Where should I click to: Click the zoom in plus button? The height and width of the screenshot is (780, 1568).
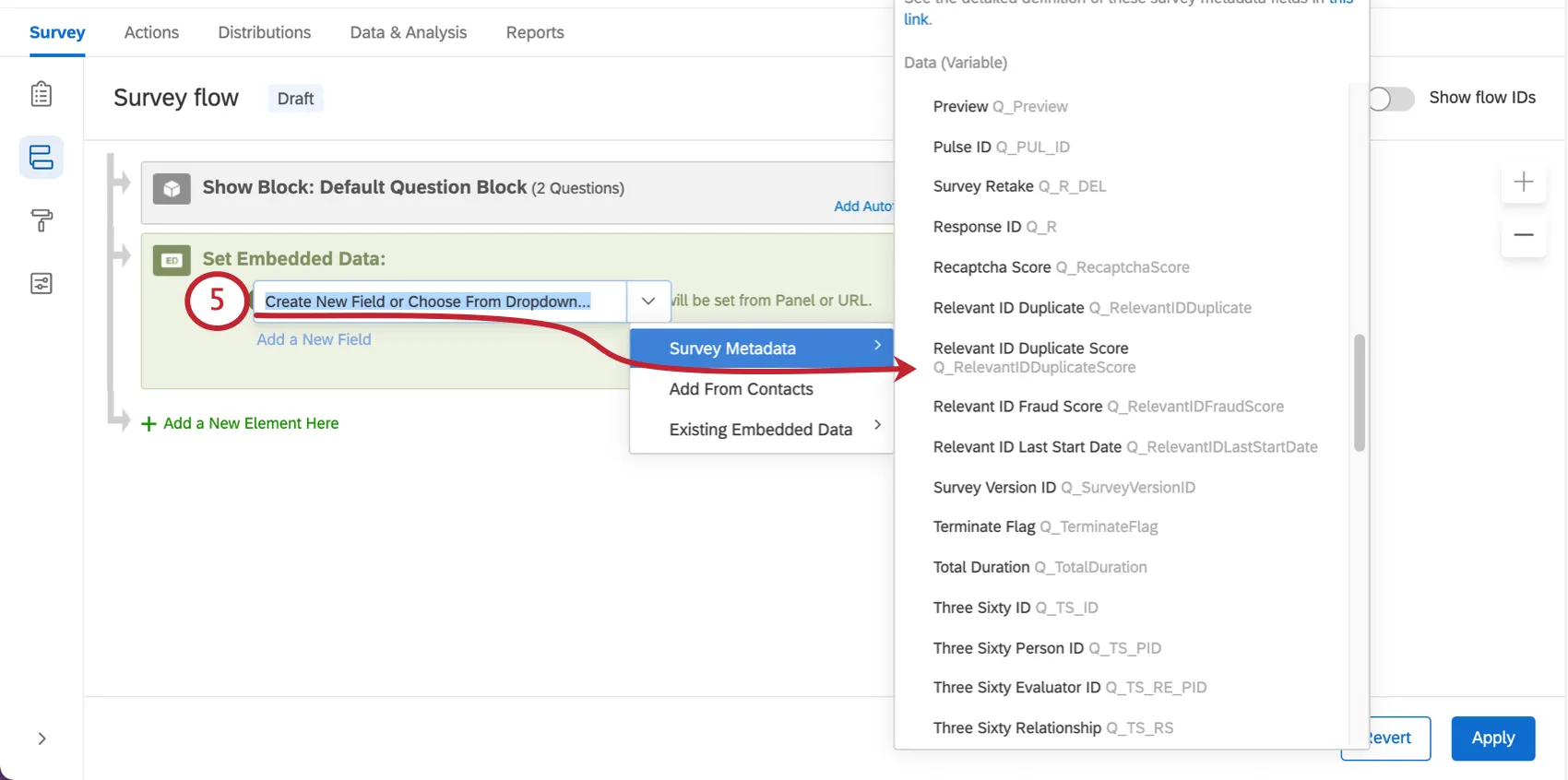click(1524, 183)
